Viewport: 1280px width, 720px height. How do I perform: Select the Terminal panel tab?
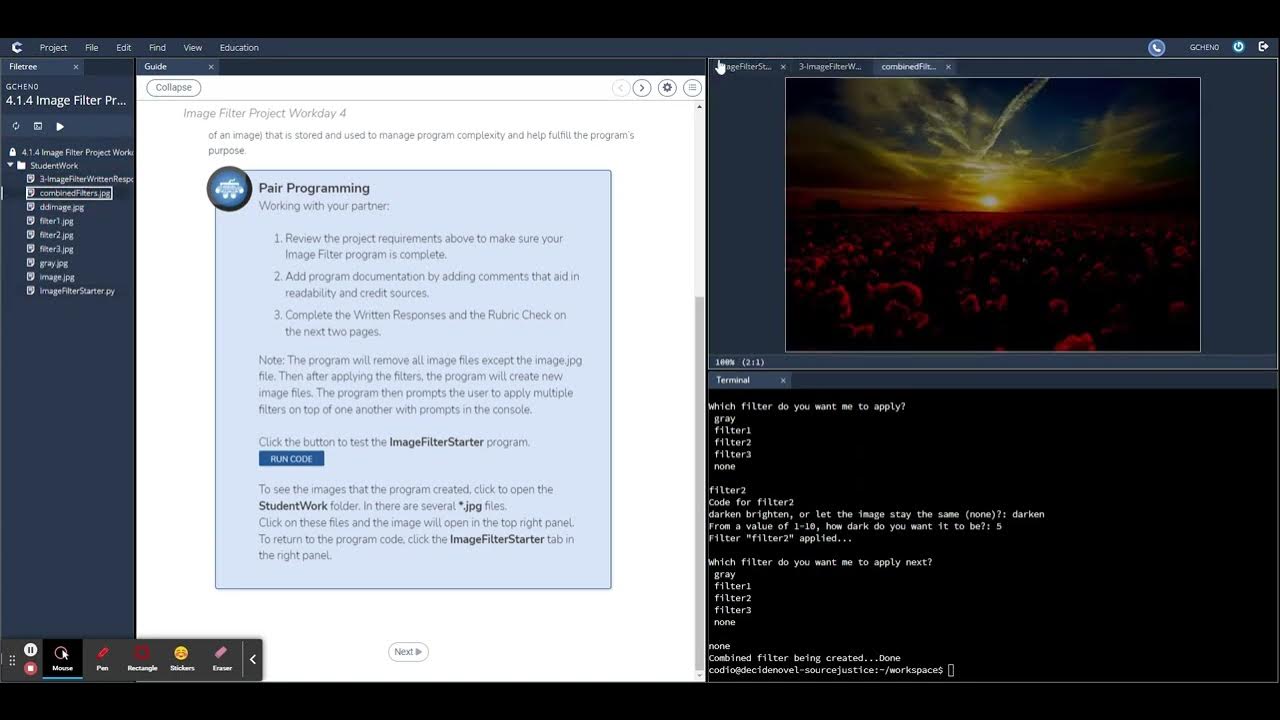pyautogui.click(x=732, y=380)
